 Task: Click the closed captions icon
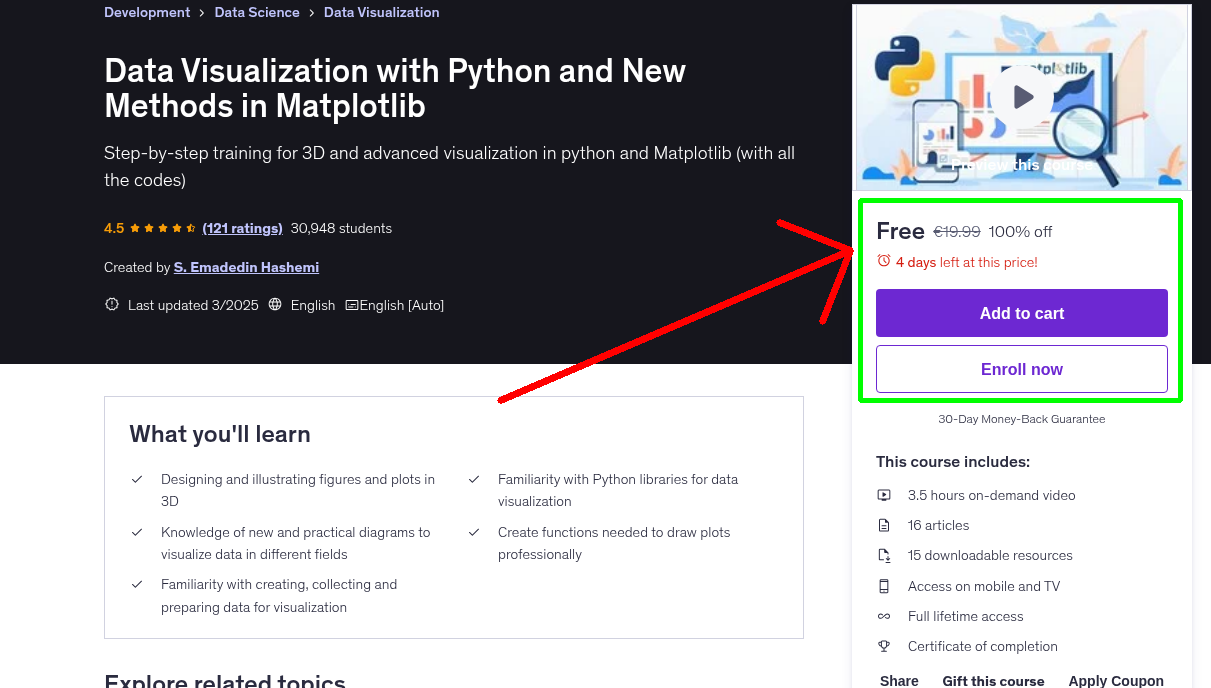tap(351, 305)
